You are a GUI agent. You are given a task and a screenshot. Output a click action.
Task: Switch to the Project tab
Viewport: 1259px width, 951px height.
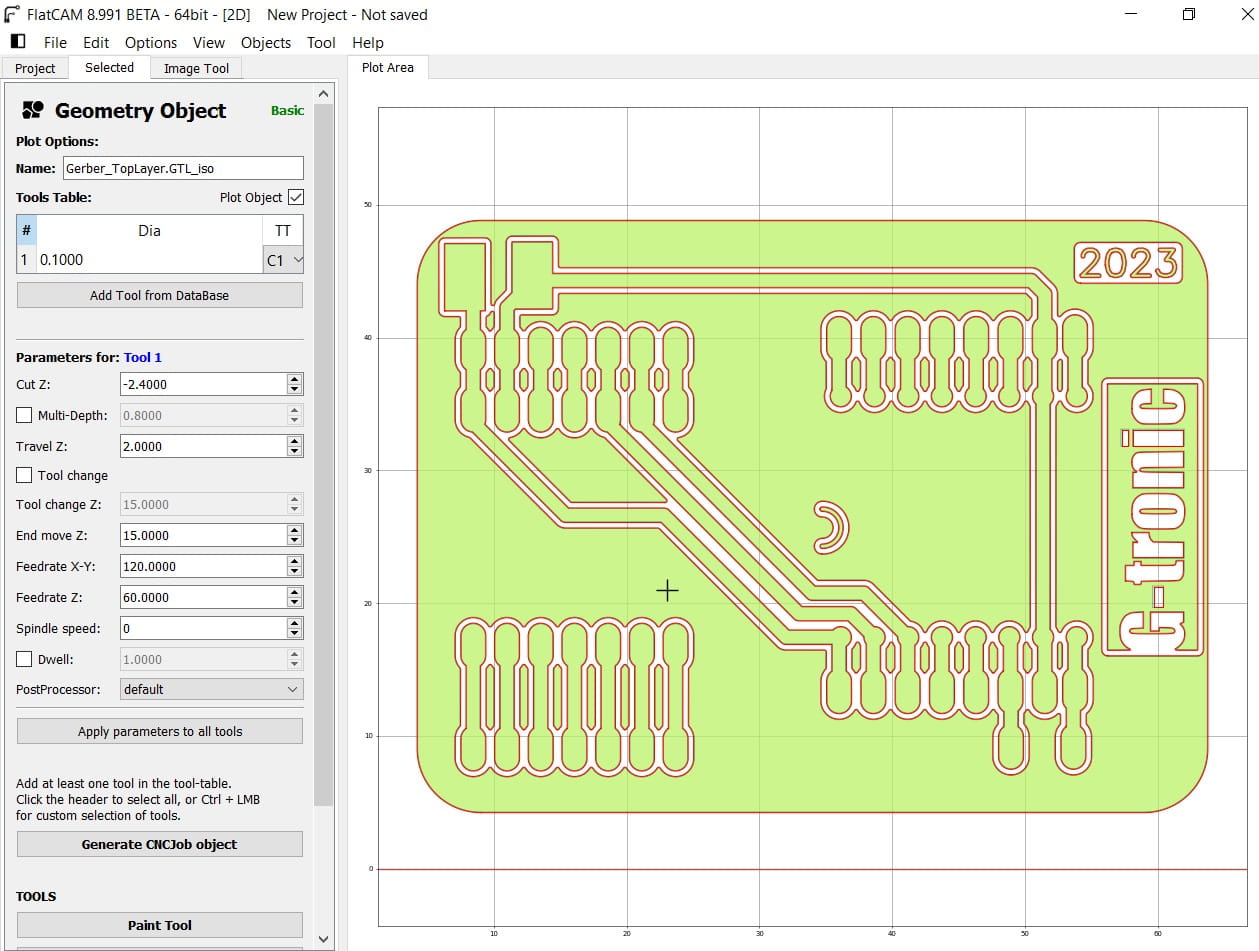coord(35,67)
